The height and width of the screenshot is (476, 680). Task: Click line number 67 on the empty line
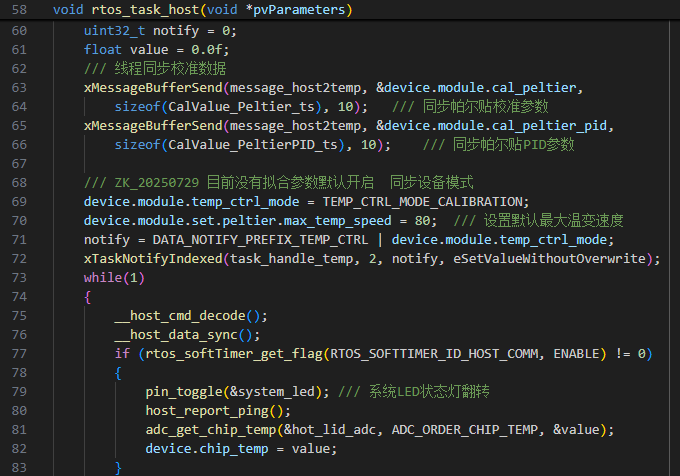pos(19,164)
